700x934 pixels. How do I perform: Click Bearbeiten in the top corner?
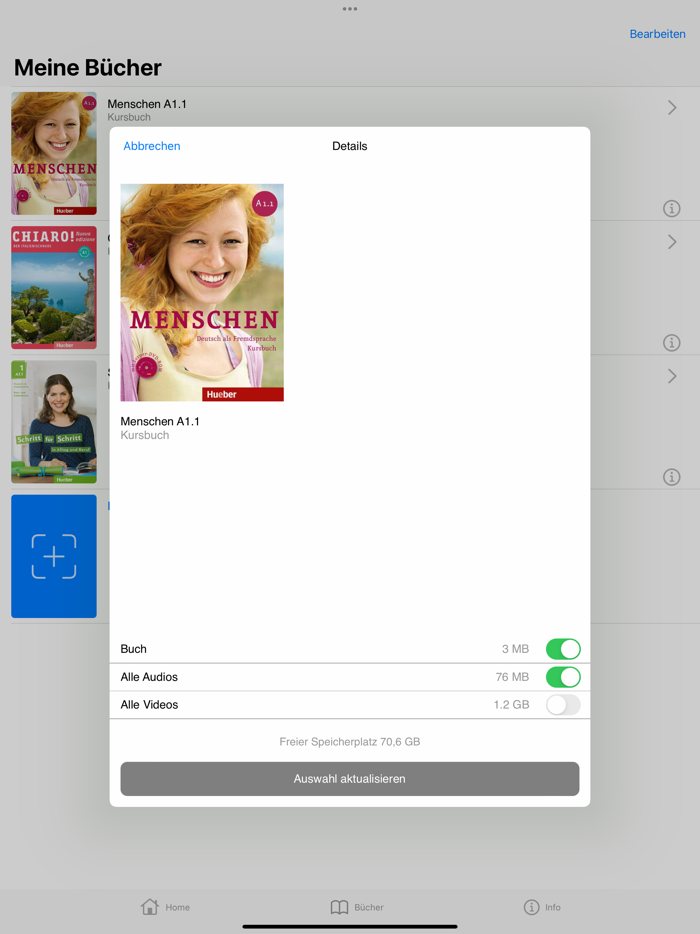(658, 34)
